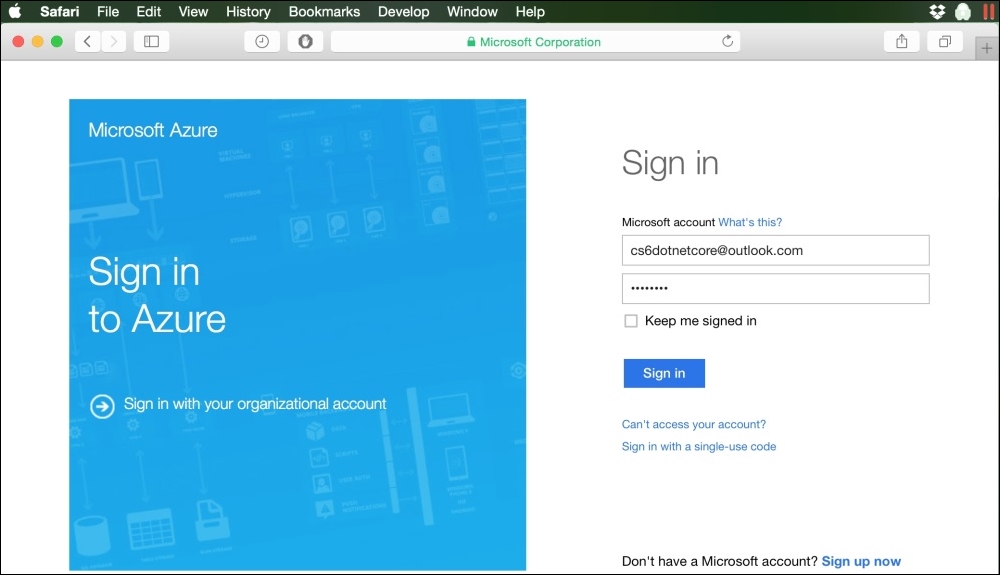Open the Apple menu
This screenshot has width=1000, height=575.
[x=15, y=11]
